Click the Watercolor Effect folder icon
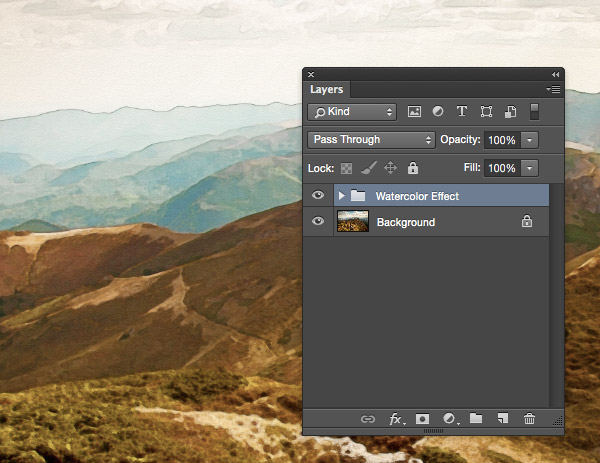The image size is (600, 463). pos(358,196)
